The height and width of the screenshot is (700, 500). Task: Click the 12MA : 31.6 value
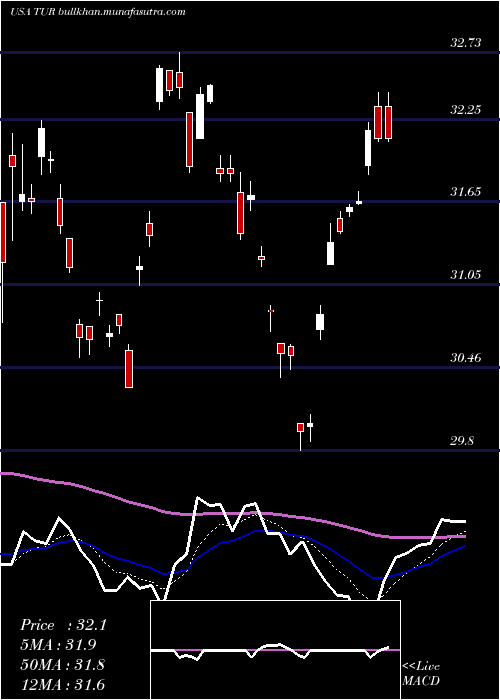(62, 684)
